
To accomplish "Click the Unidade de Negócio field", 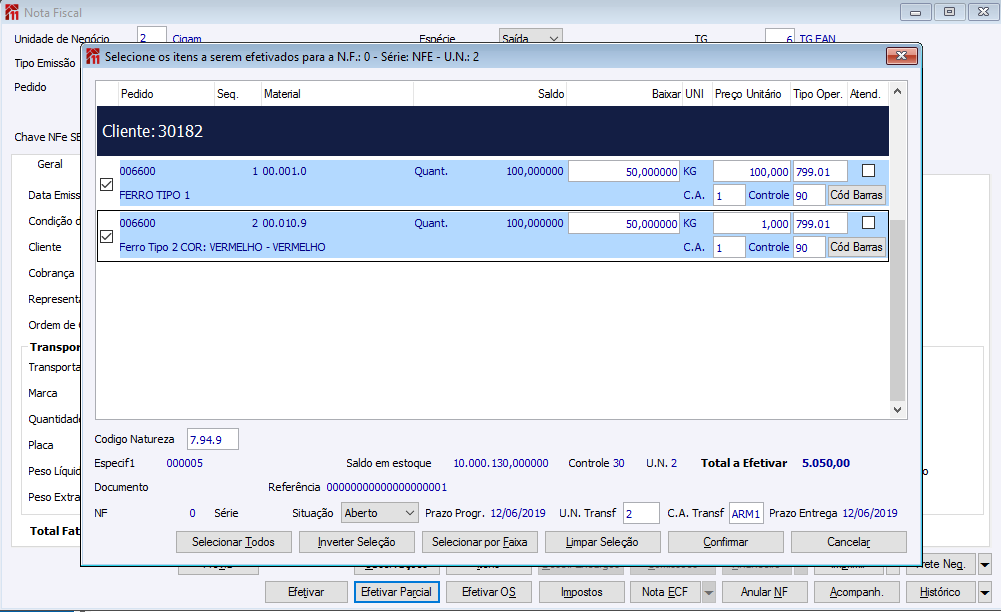I will pyautogui.click(x=152, y=36).
